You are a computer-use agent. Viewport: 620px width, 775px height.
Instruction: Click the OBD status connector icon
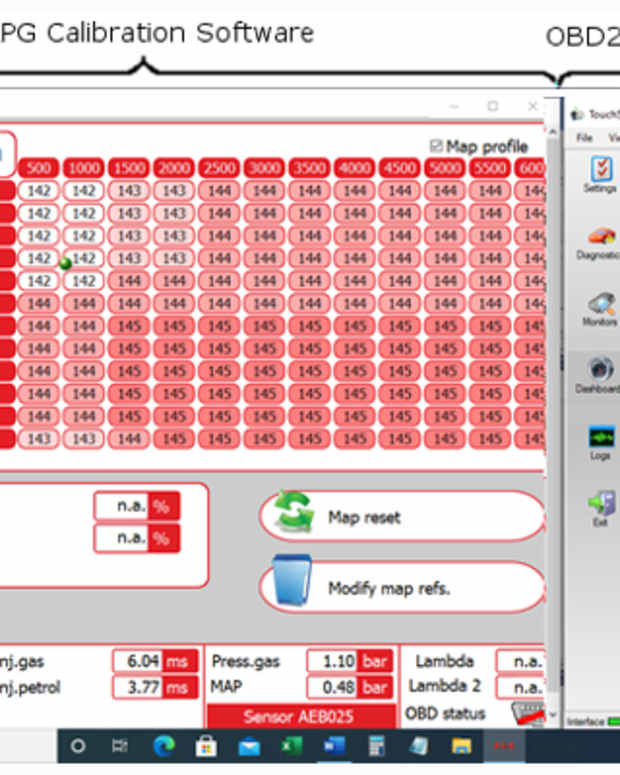click(x=527, y=713)
